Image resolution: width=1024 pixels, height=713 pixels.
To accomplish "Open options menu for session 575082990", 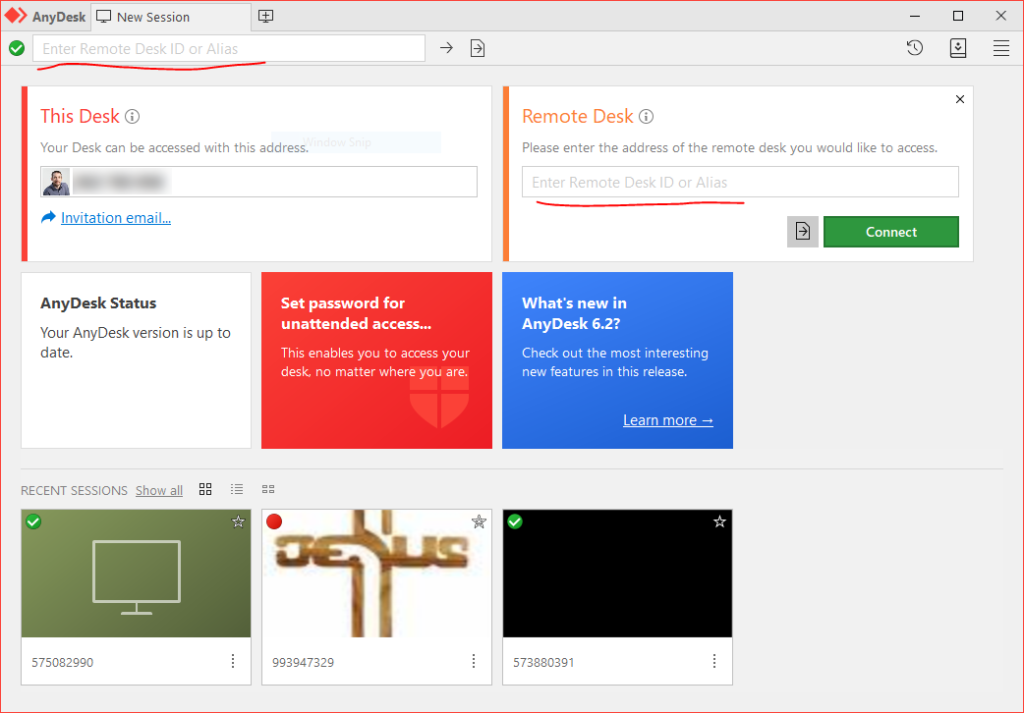I will point(233,661).
